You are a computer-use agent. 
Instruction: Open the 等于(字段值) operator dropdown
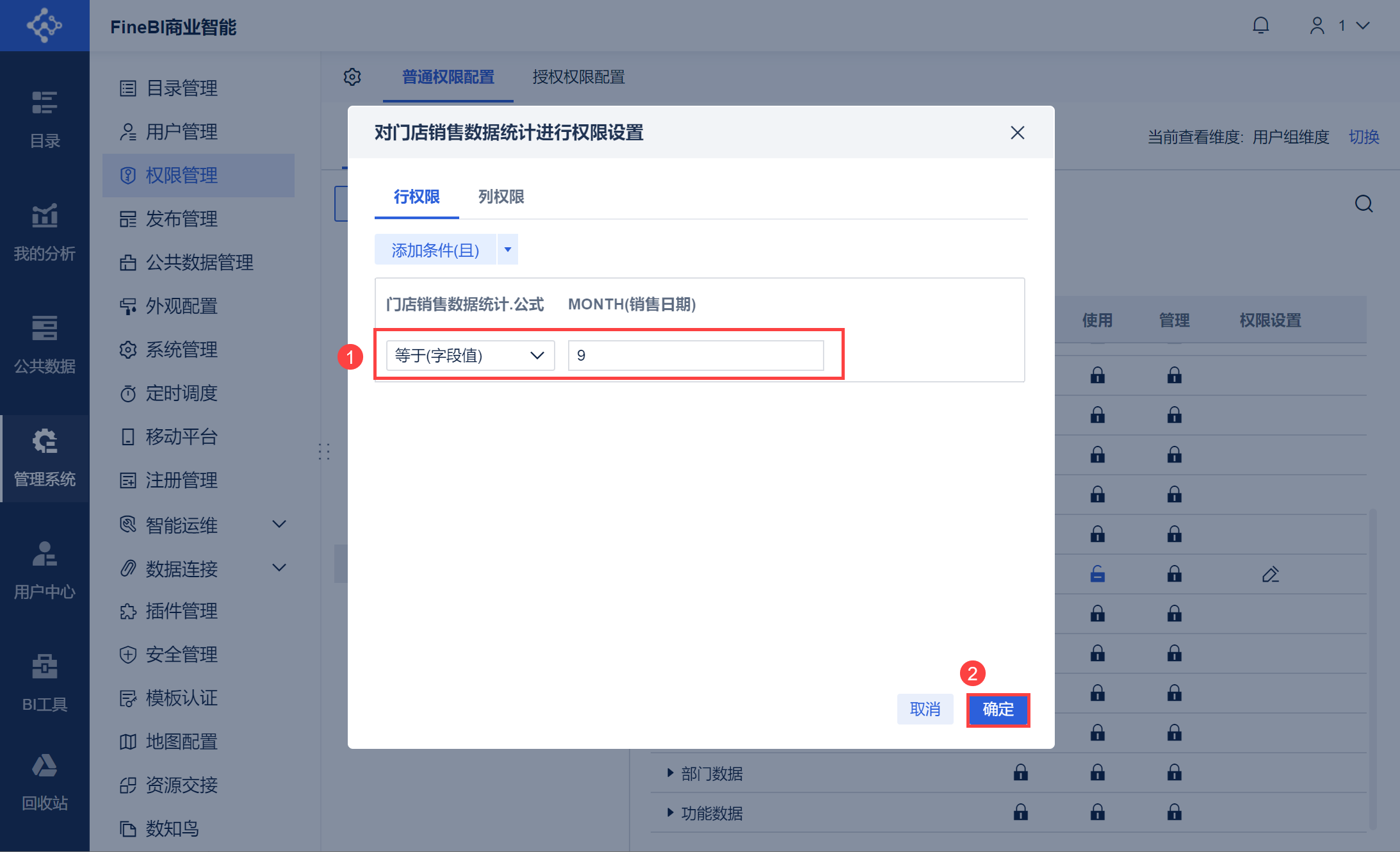[470, 356]
